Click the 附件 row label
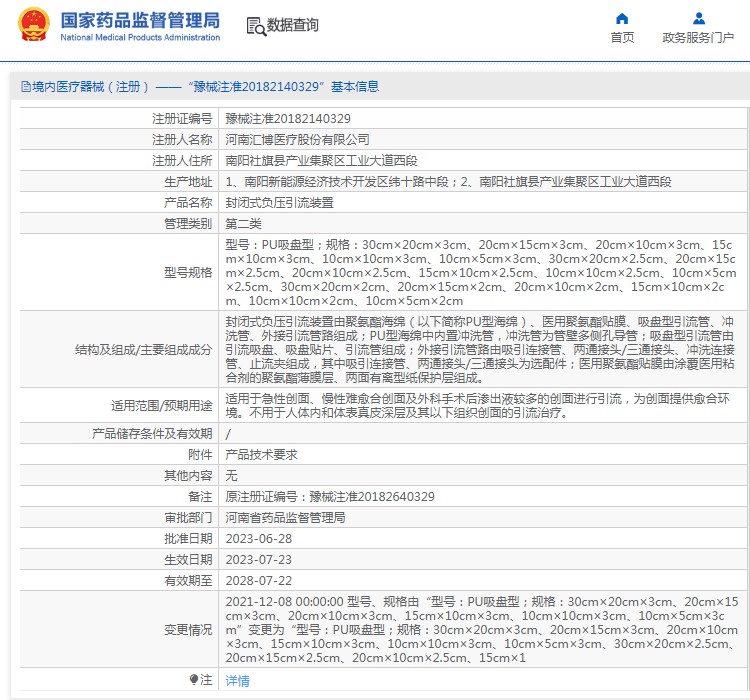 (x=200, y=455)
